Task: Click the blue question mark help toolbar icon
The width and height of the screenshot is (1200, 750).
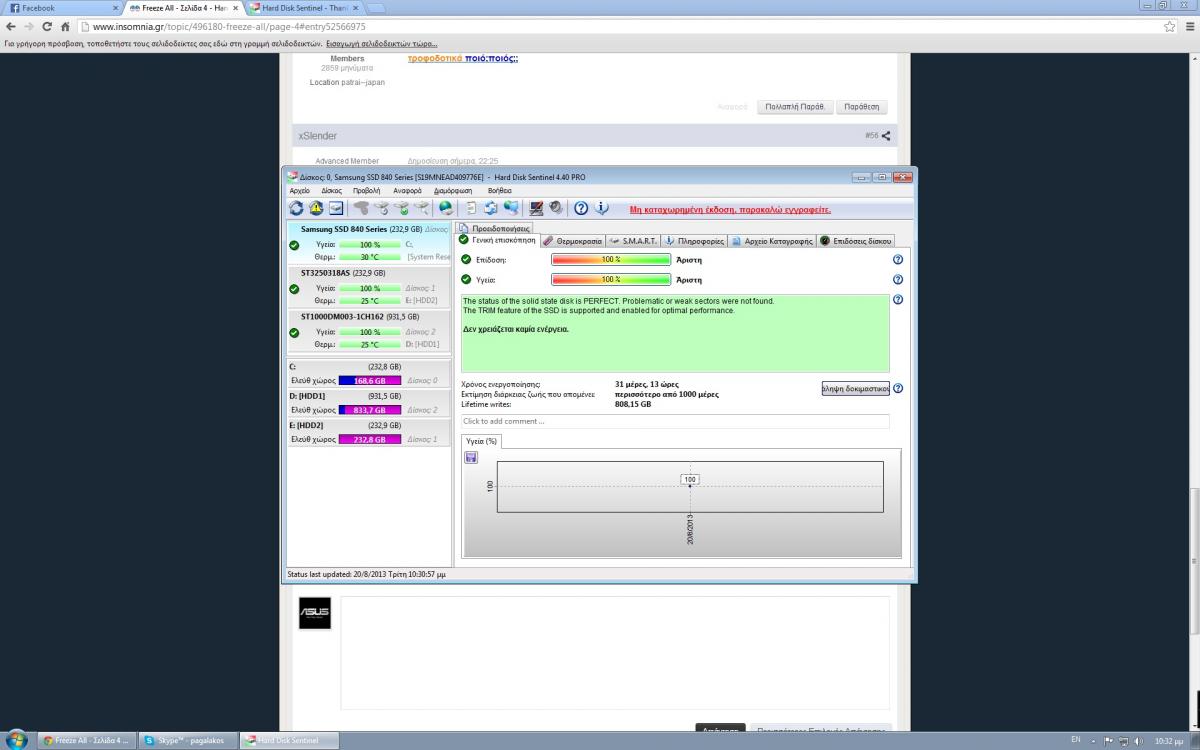Action: 581,208
